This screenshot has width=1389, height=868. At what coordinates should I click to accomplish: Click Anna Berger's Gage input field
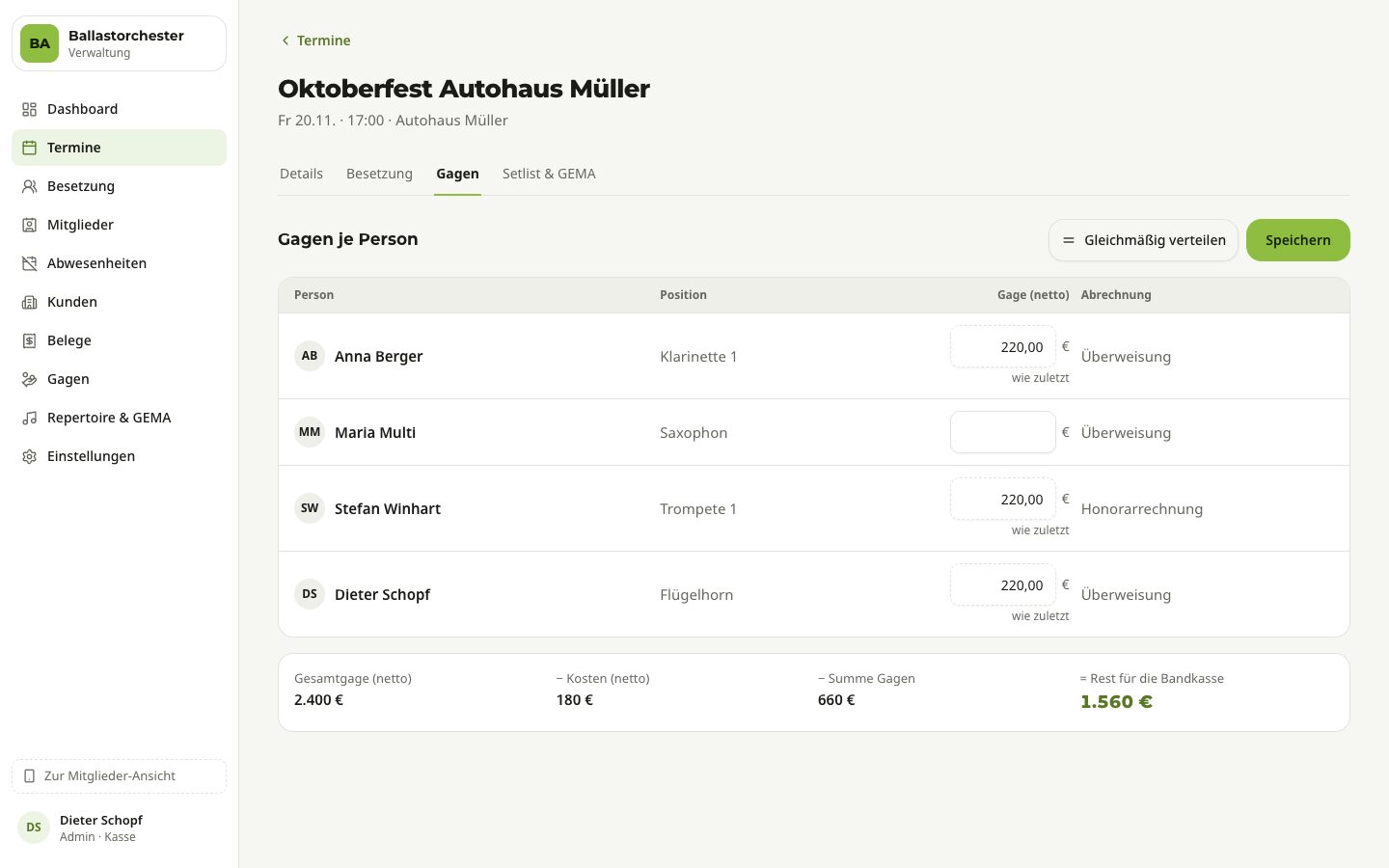click(x=1003, y=346)
